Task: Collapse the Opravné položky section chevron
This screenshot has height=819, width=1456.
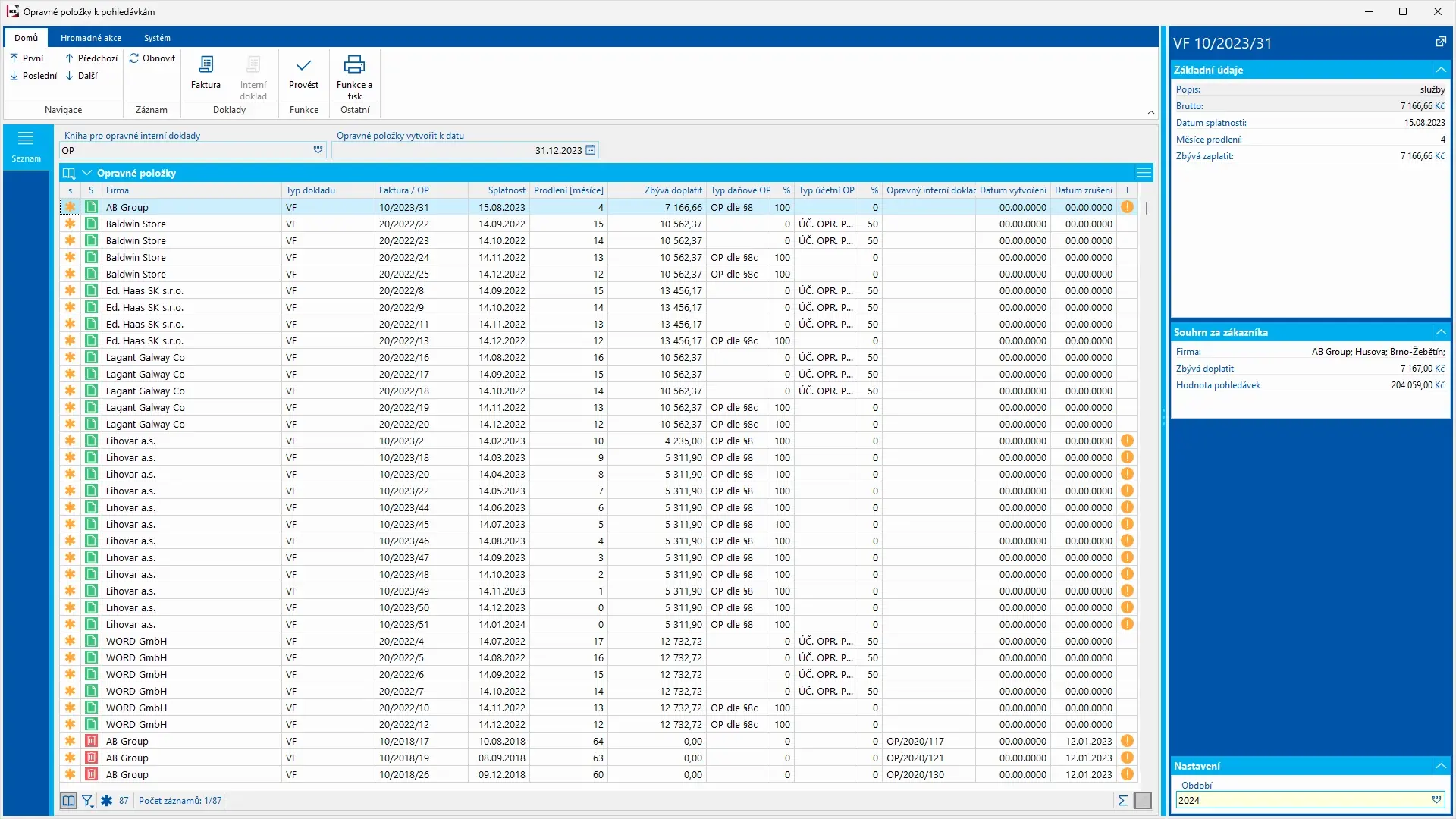Action: tap(86, 173)
